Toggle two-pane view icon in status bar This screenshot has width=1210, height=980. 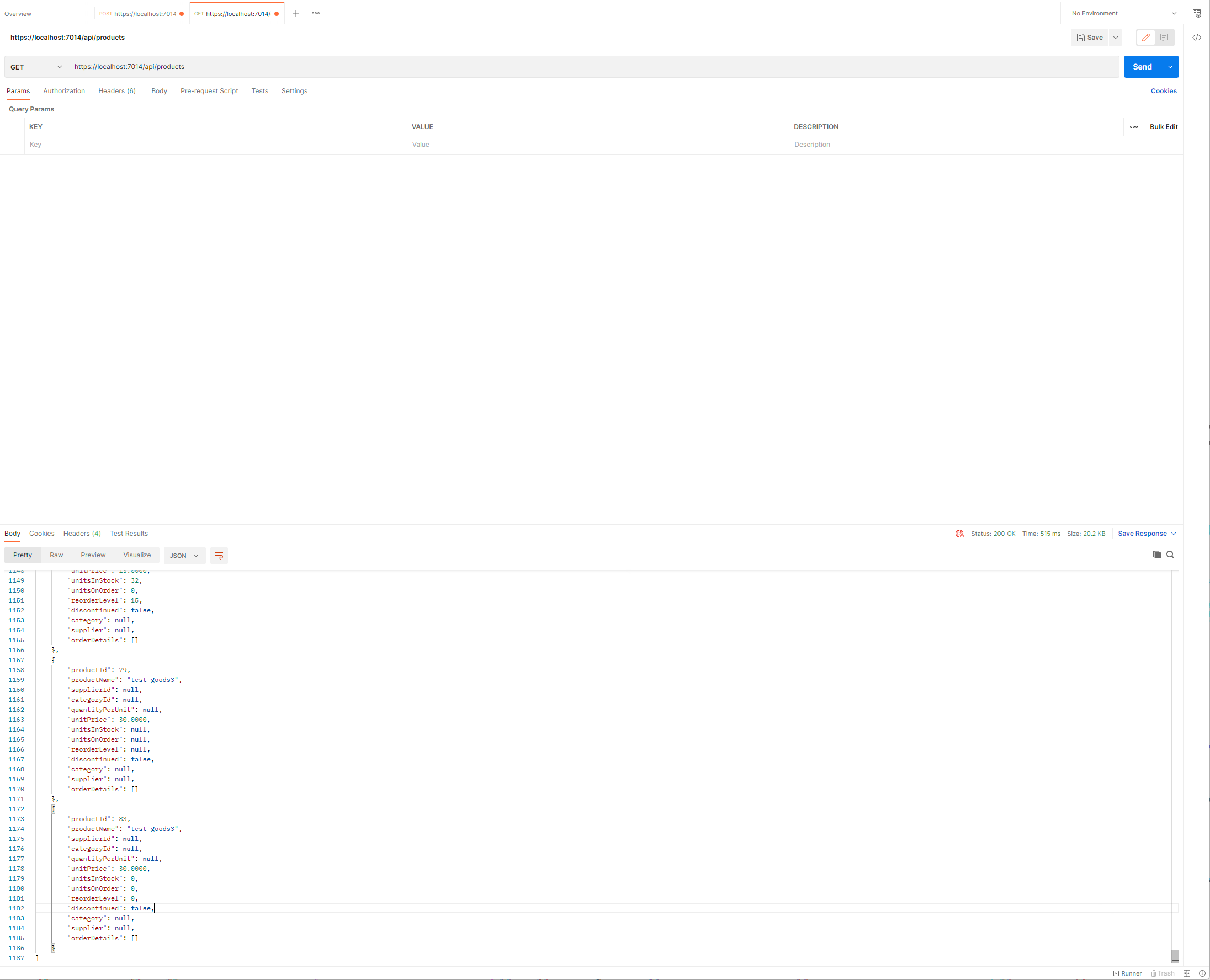[x=1186, y=973]
